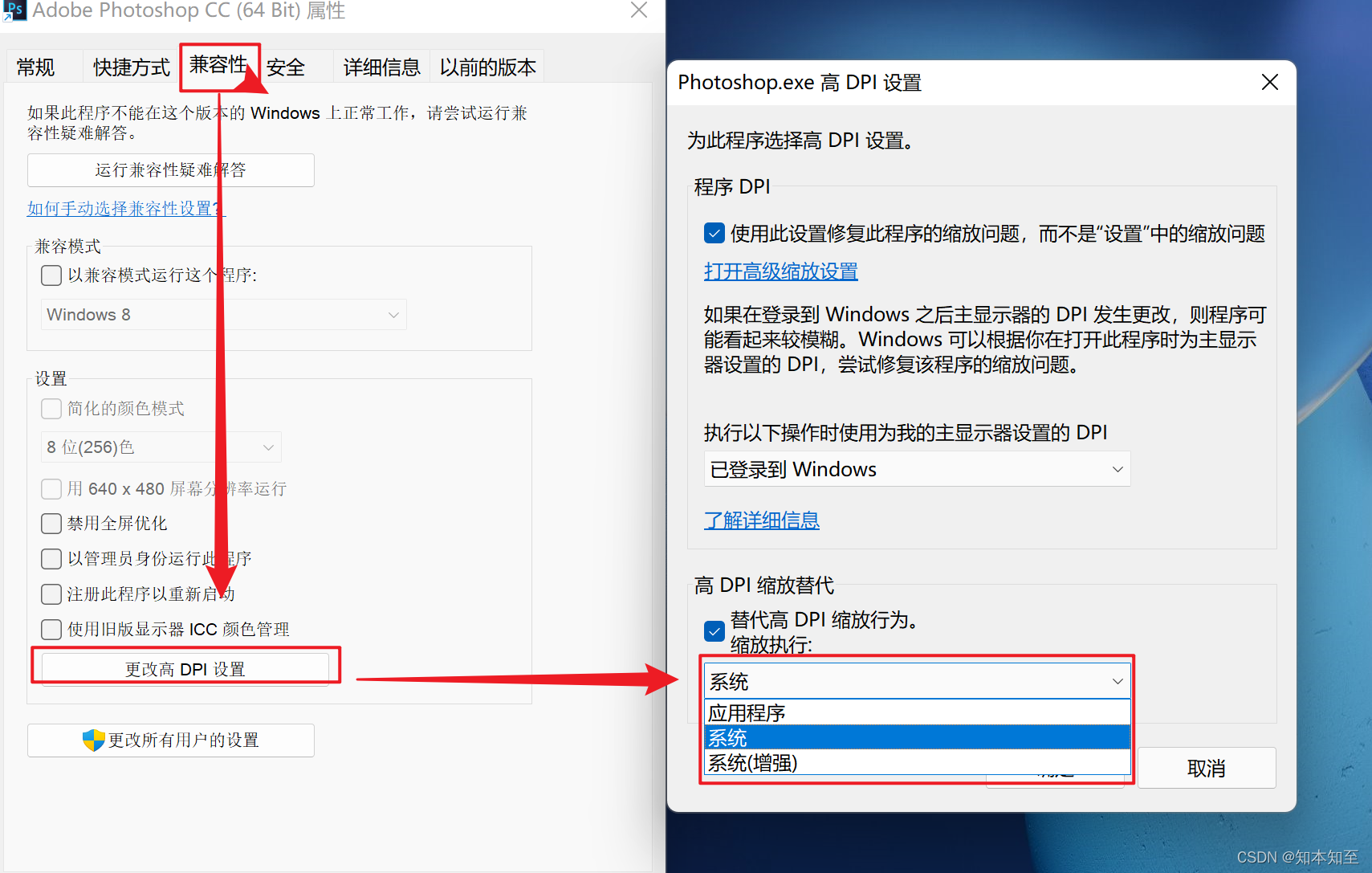Enable 使用旧版显示器 ICC 颜色管理

click(x=51, y=630)
